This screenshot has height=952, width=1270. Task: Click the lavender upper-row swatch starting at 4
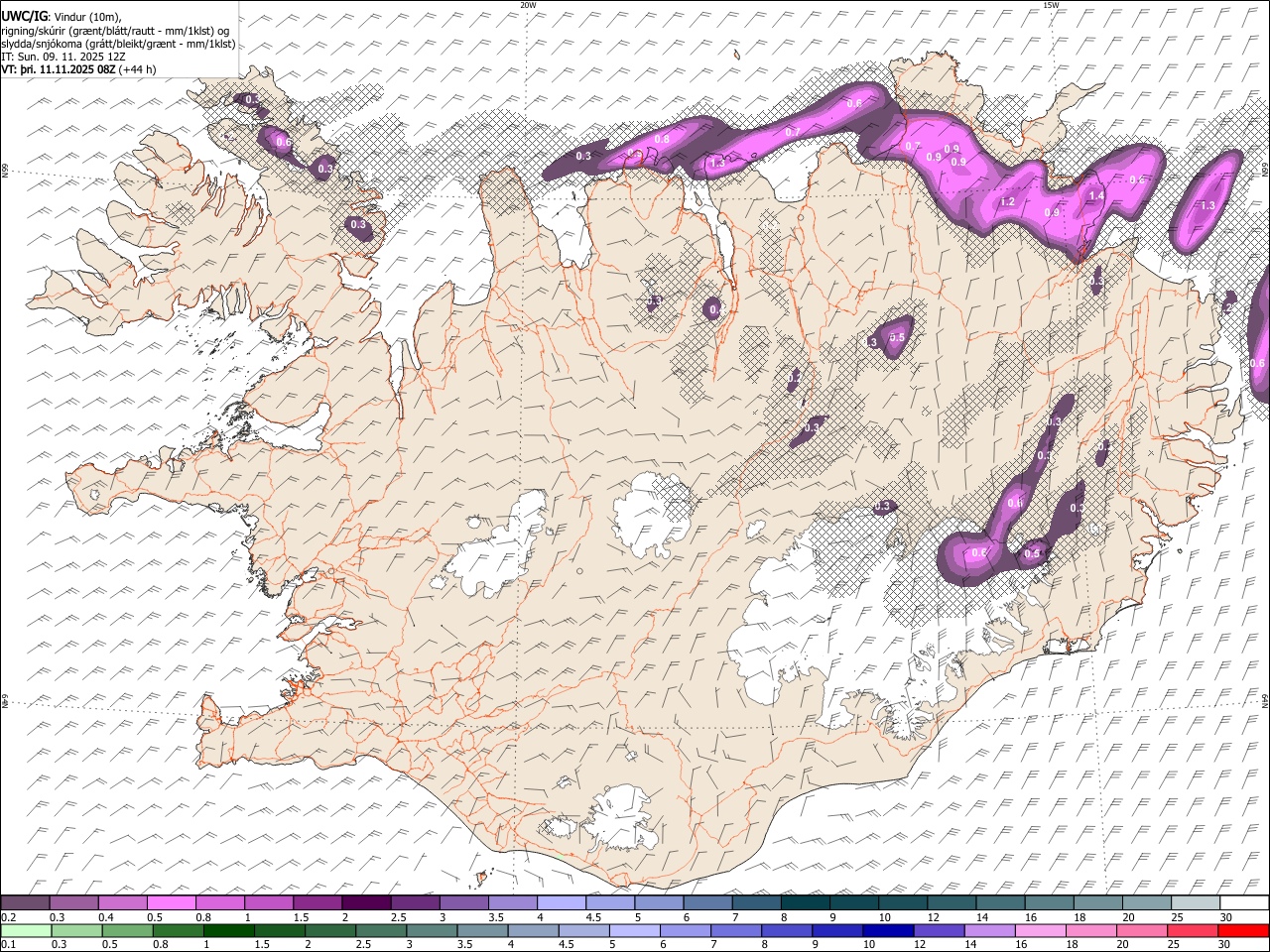coord(562,903)
